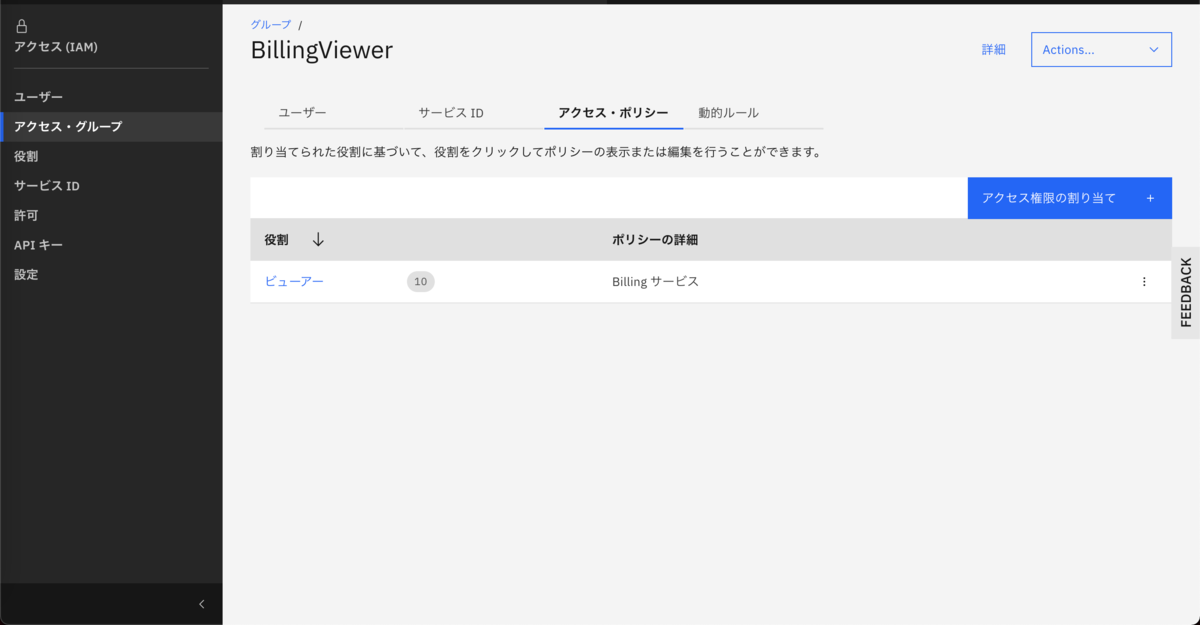This screenshot has height=625, width=1200.
Task: Click the アクセス (IAM) lock icon
Action: pyautogui.click(x=21, y=26)
